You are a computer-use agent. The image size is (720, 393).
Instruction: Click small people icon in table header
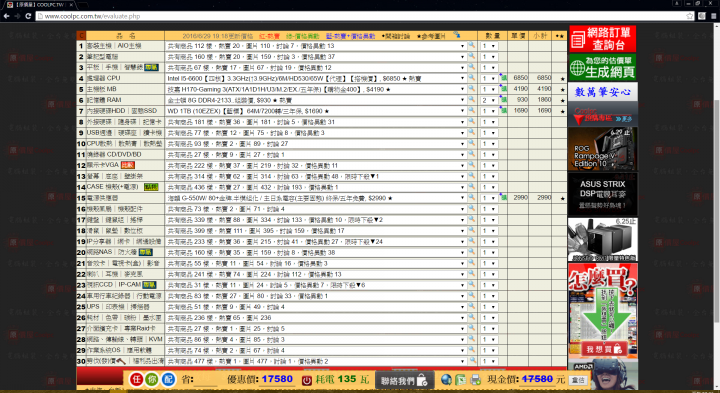(457, 34)
